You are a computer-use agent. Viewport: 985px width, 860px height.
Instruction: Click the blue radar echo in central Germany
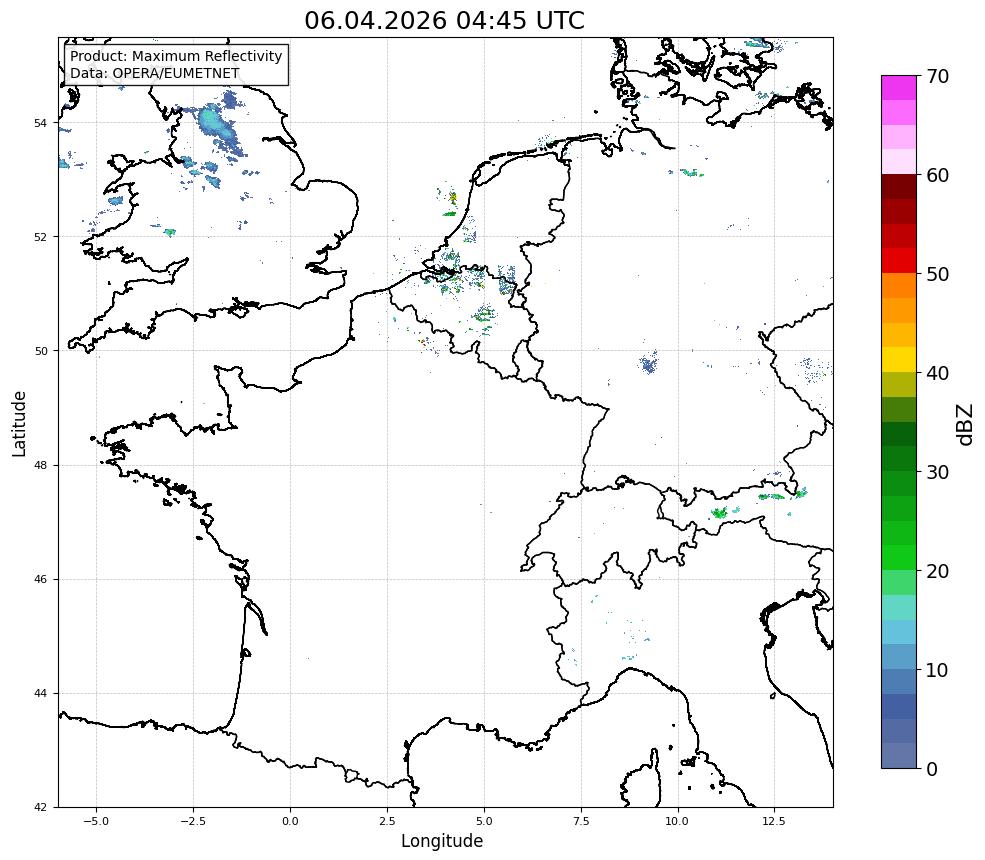point(648,363)
